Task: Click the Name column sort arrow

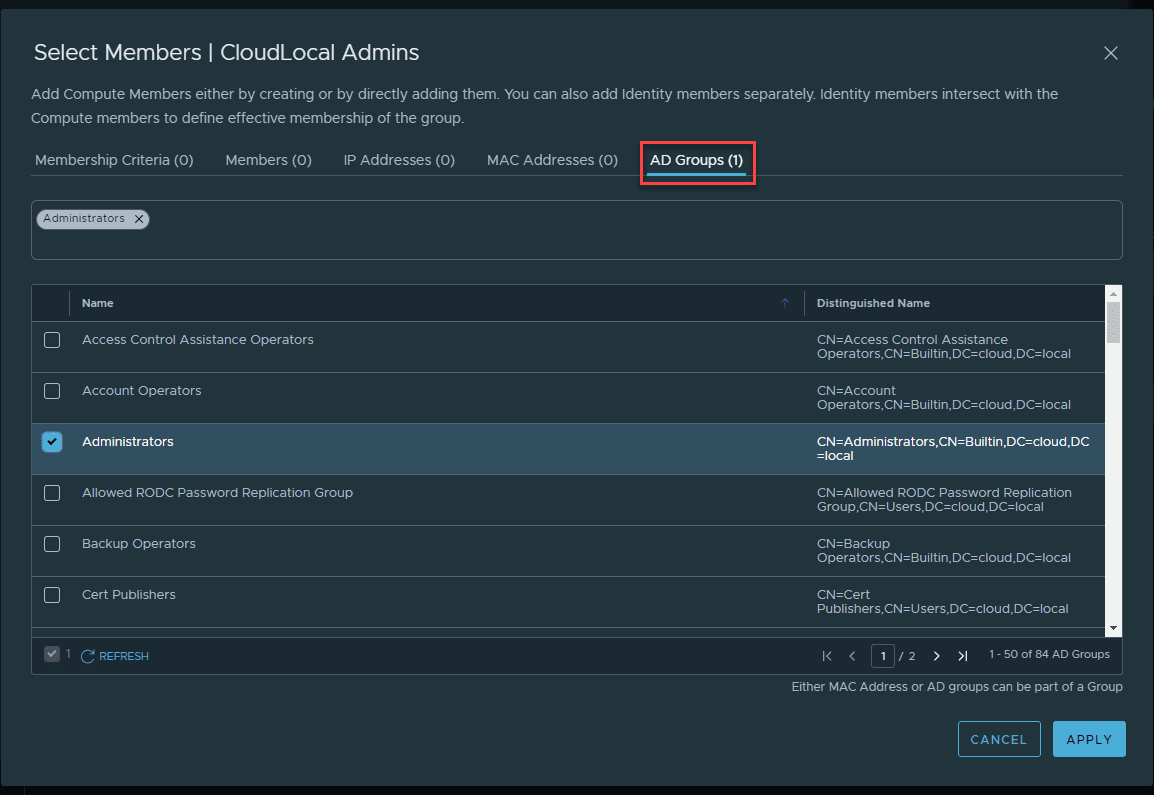Action: [785, 303]
